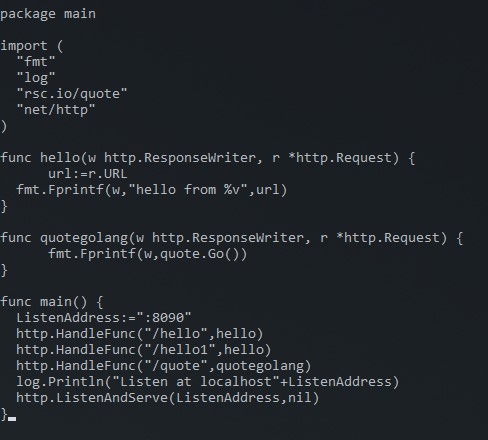Click the 'package main' line
The height and width of the screenshot is (440, 488).
point(48,14)
